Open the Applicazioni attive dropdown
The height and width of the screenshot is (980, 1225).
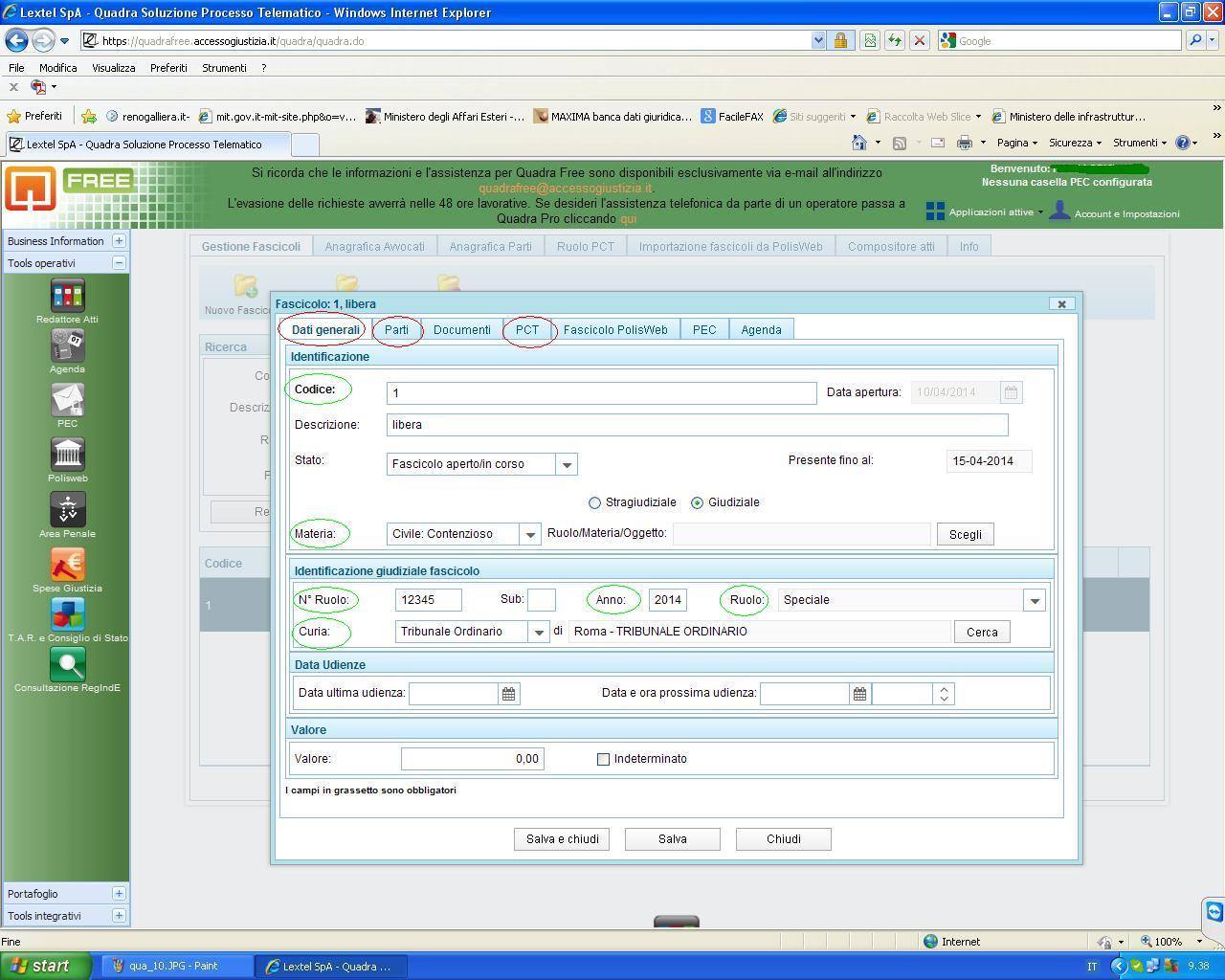(985, 212)
